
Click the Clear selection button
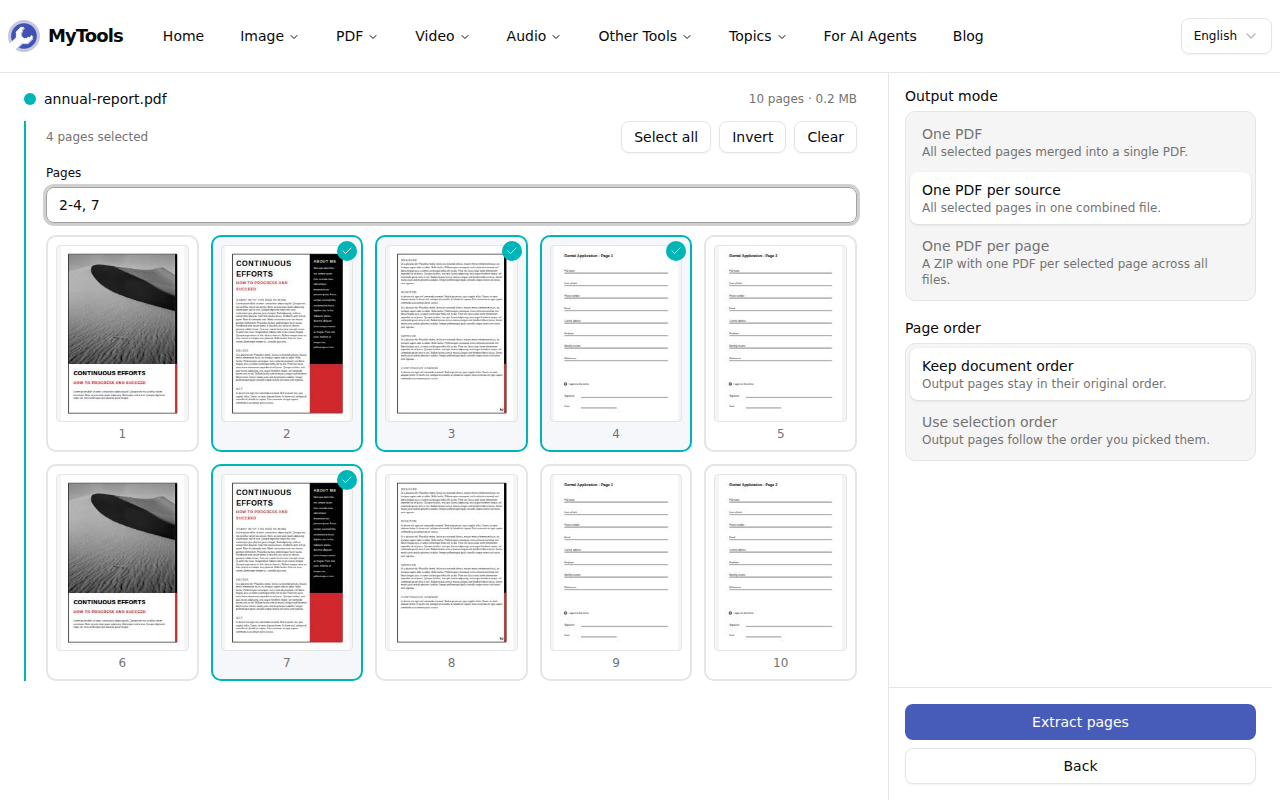(825, 137)
